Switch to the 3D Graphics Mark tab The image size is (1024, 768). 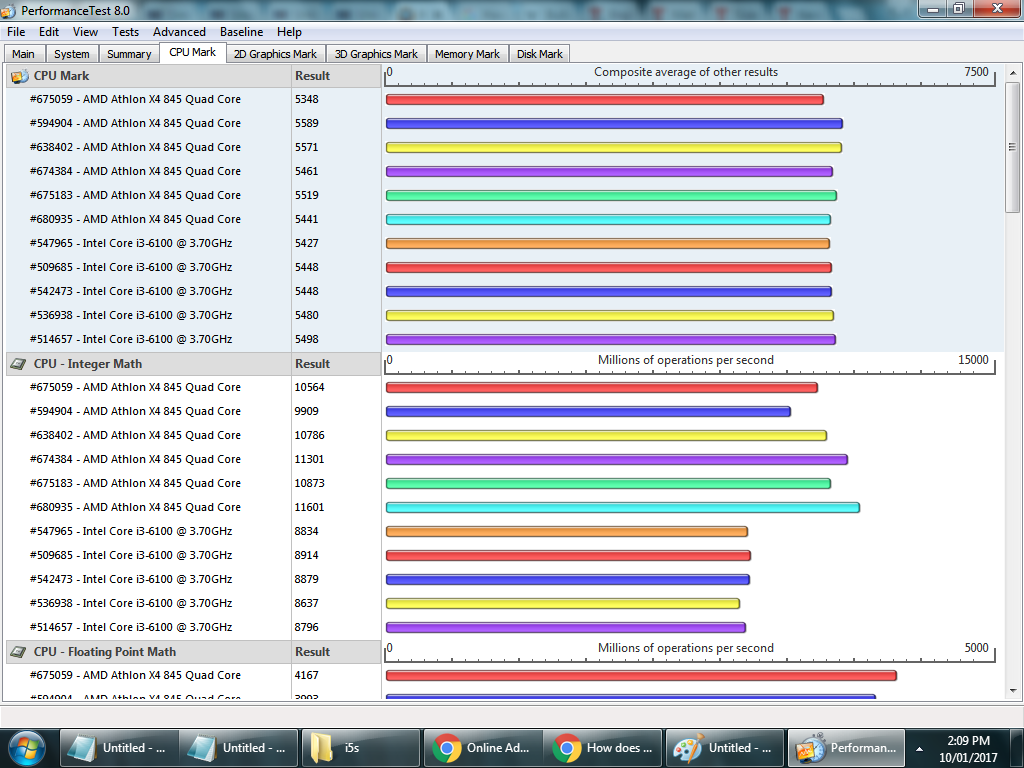[376, 54]
